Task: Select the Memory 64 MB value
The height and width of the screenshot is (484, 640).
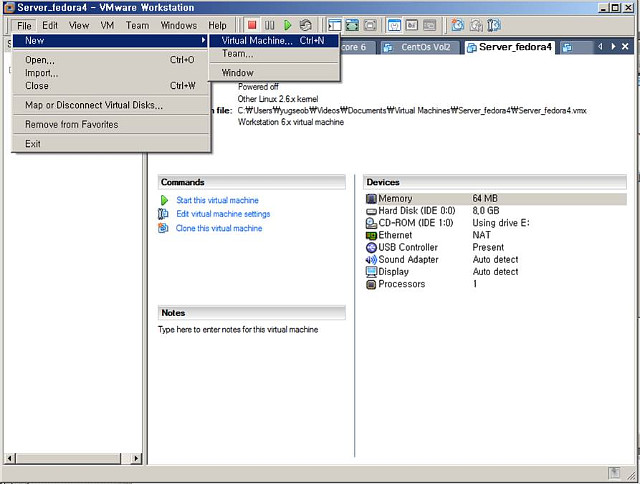Action: 485,198
